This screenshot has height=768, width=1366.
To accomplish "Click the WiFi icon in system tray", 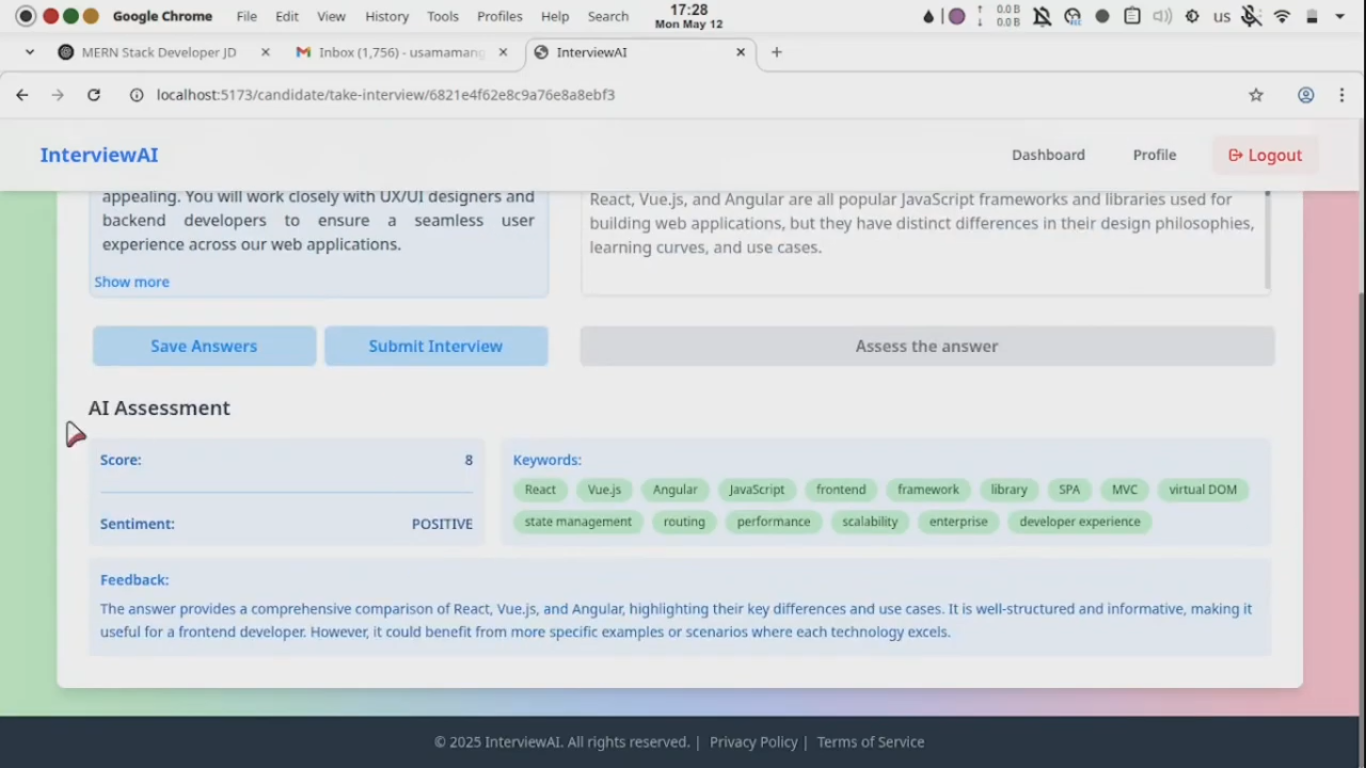I will pyautogui.click(x=1282, y=16).
